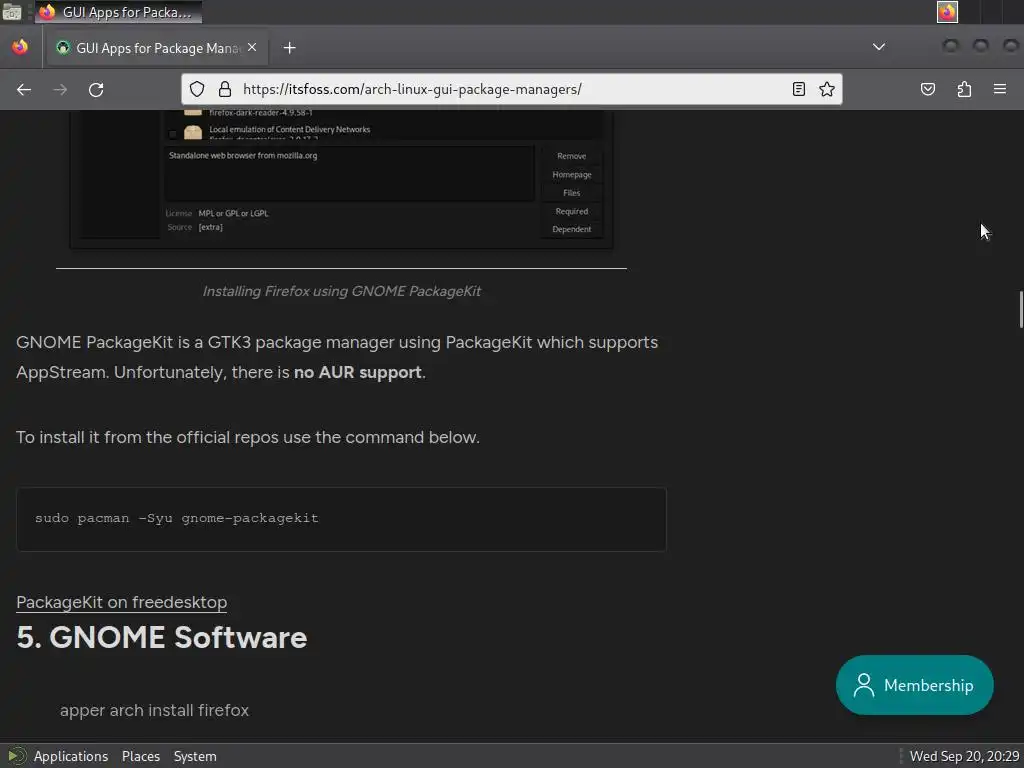Click the "no AUR support" bold text
The width and height of the screenshot is (1024, 768).
click(358, 372)
